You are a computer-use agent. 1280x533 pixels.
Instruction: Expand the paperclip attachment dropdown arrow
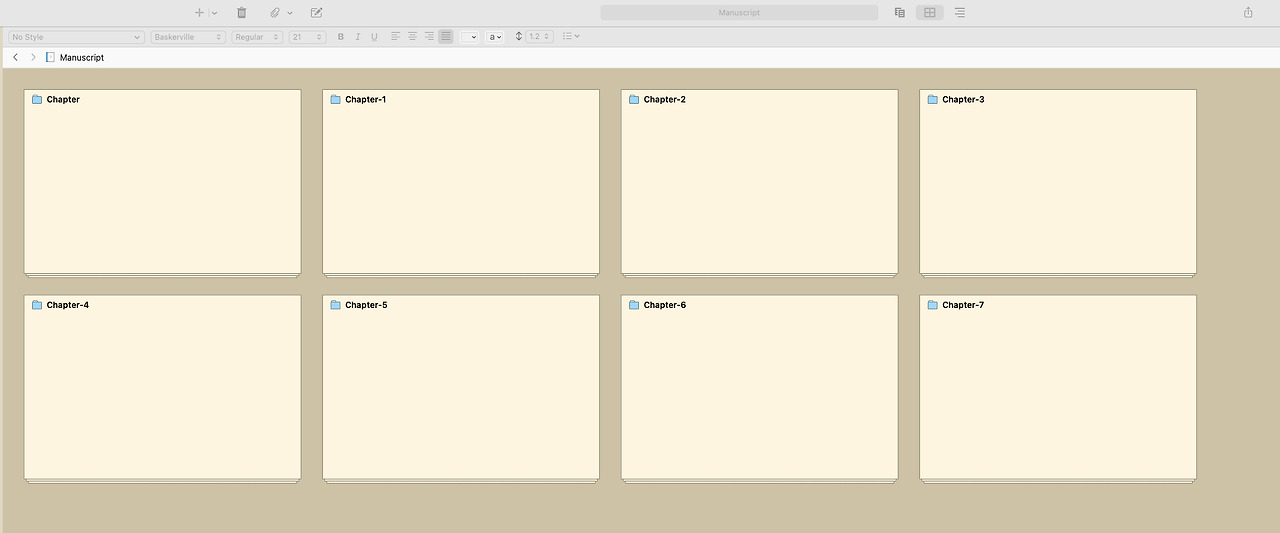click(x=290, y=13)
